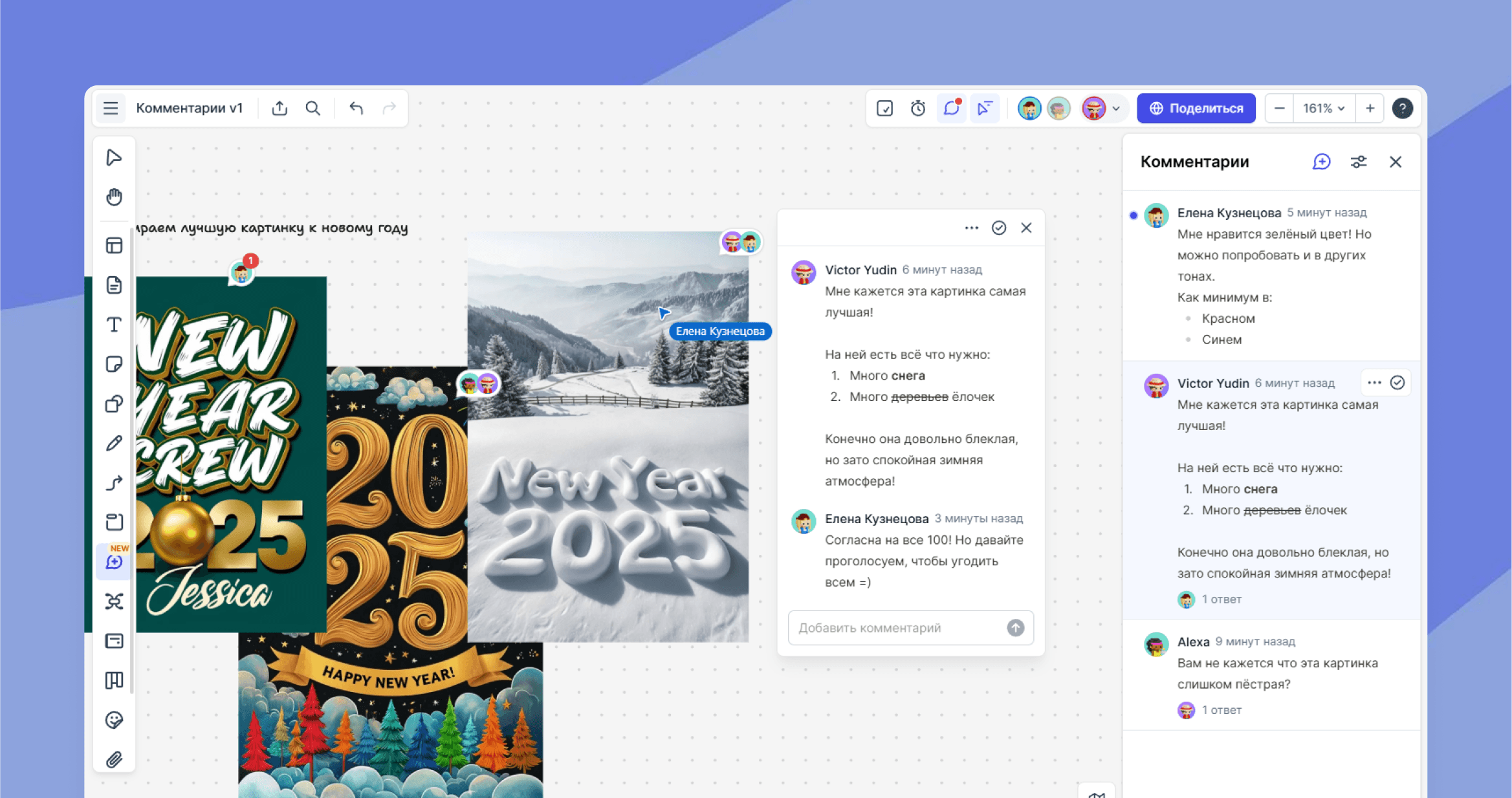The height and width of the screenshot is (798, 1512).
Task: Click the Поделиться share button
Action: coord(1196,108)
